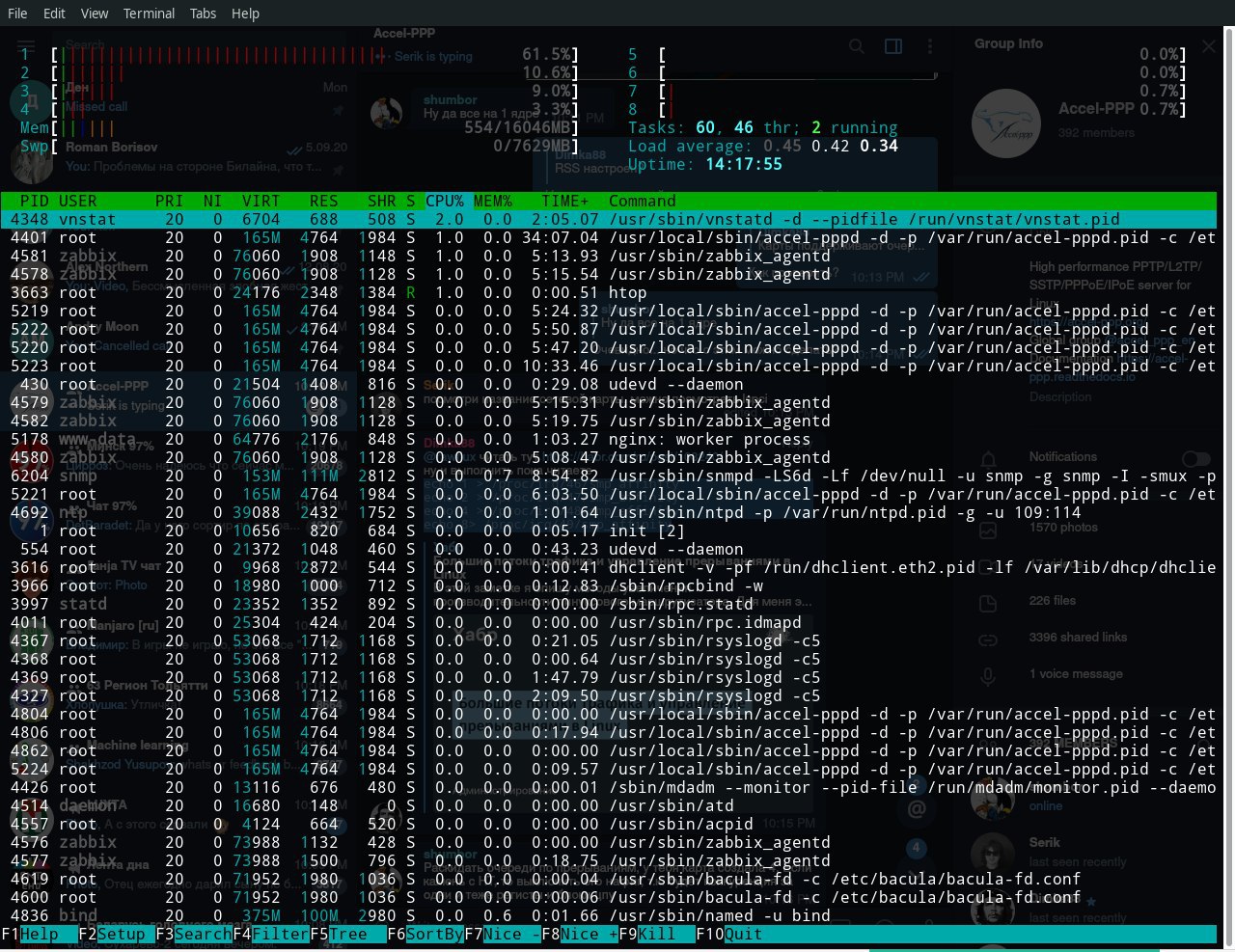Sort by the CPU% column header
Screen dimensions: 1235x952
pyautogui.click(x=445, y=201)
